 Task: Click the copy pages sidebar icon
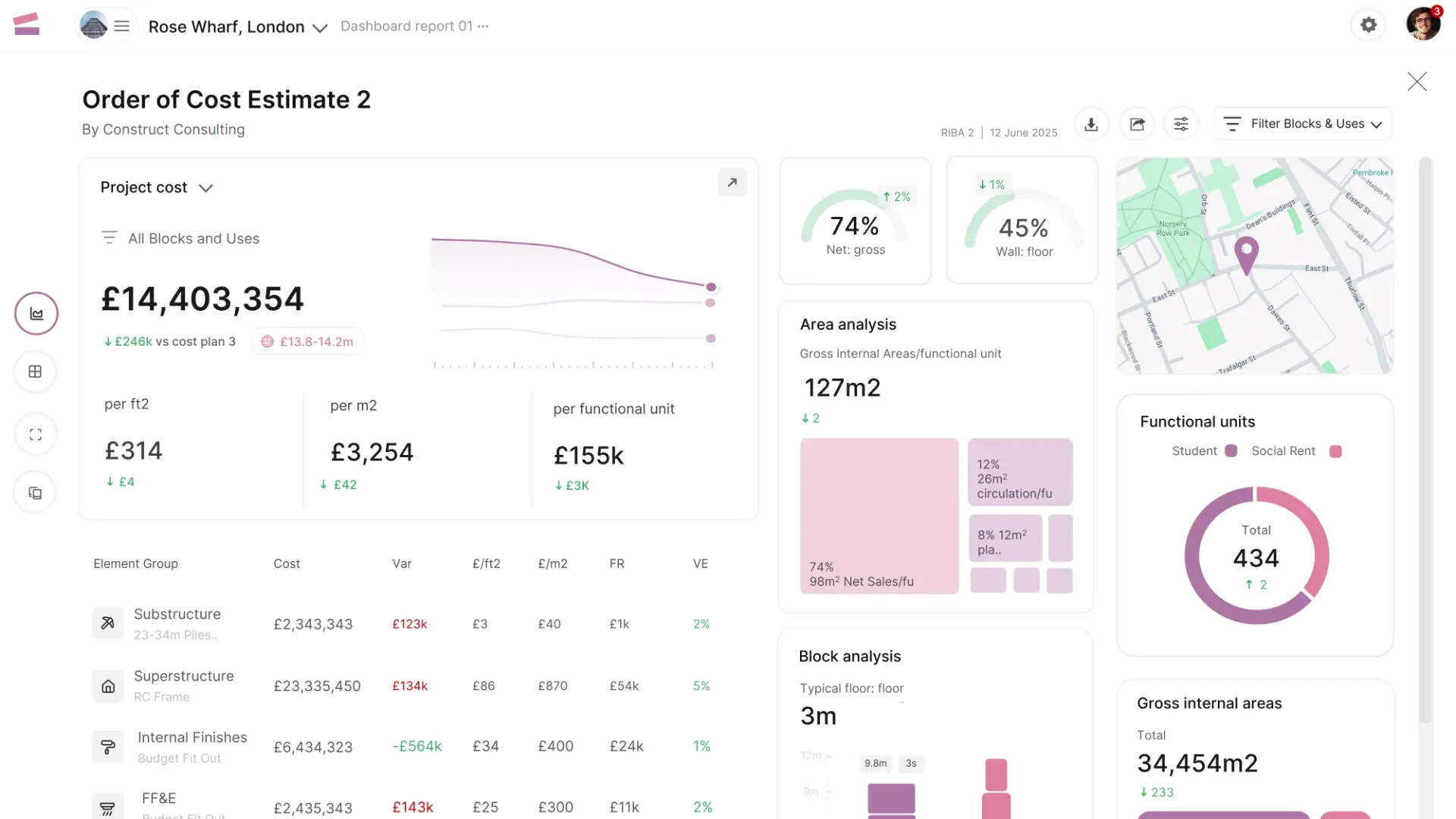coord(36,493)
